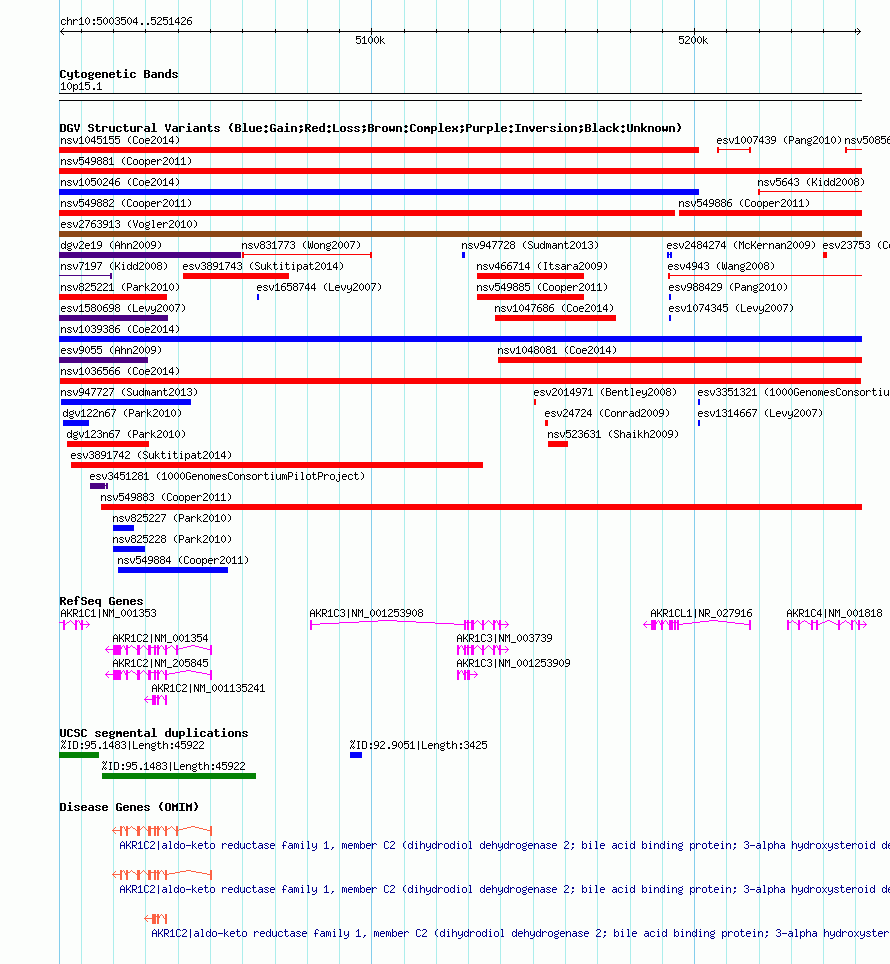Open nsv7197 (Kidd2008) label
Image resolution: width=890 pixels, height=964 pixels.
114,266
